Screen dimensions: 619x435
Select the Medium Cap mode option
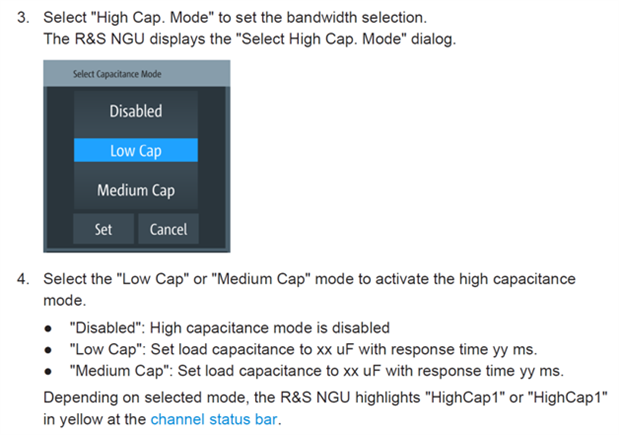click(x=136, y=190)
